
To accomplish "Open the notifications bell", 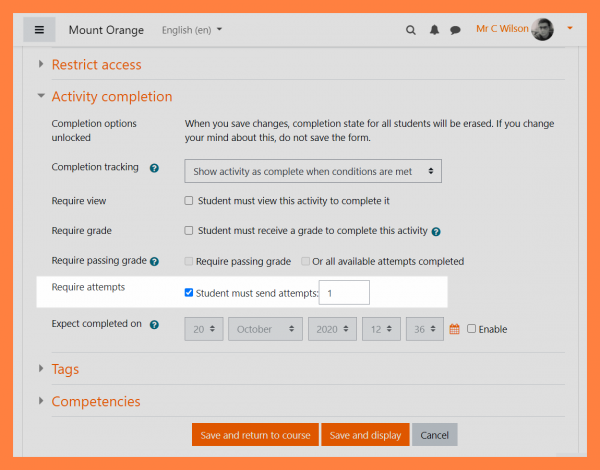I will click(434, 30).
